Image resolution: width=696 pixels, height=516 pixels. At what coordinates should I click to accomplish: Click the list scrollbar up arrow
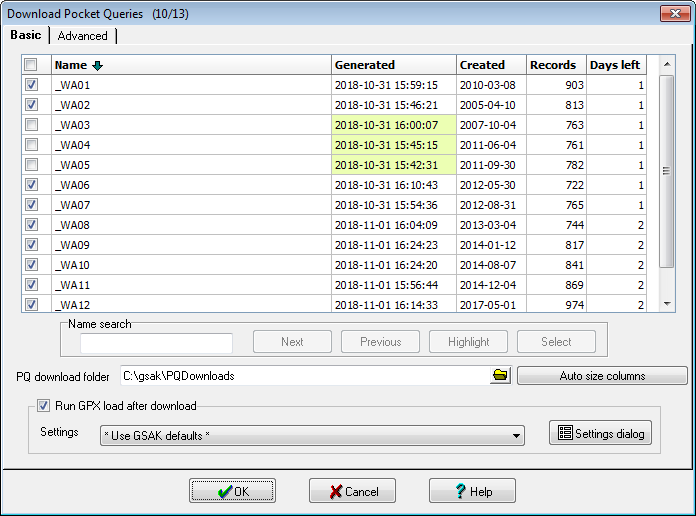pyautogui.click(x=667, y=64)
